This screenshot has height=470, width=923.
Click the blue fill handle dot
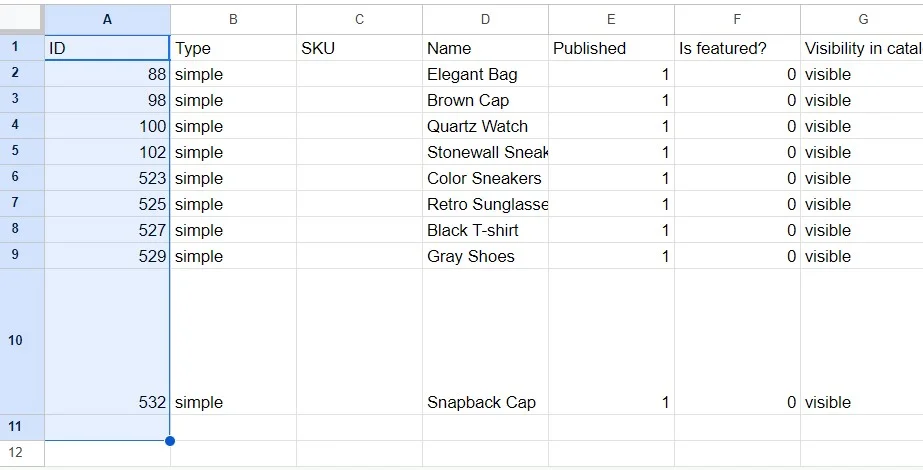170,440
